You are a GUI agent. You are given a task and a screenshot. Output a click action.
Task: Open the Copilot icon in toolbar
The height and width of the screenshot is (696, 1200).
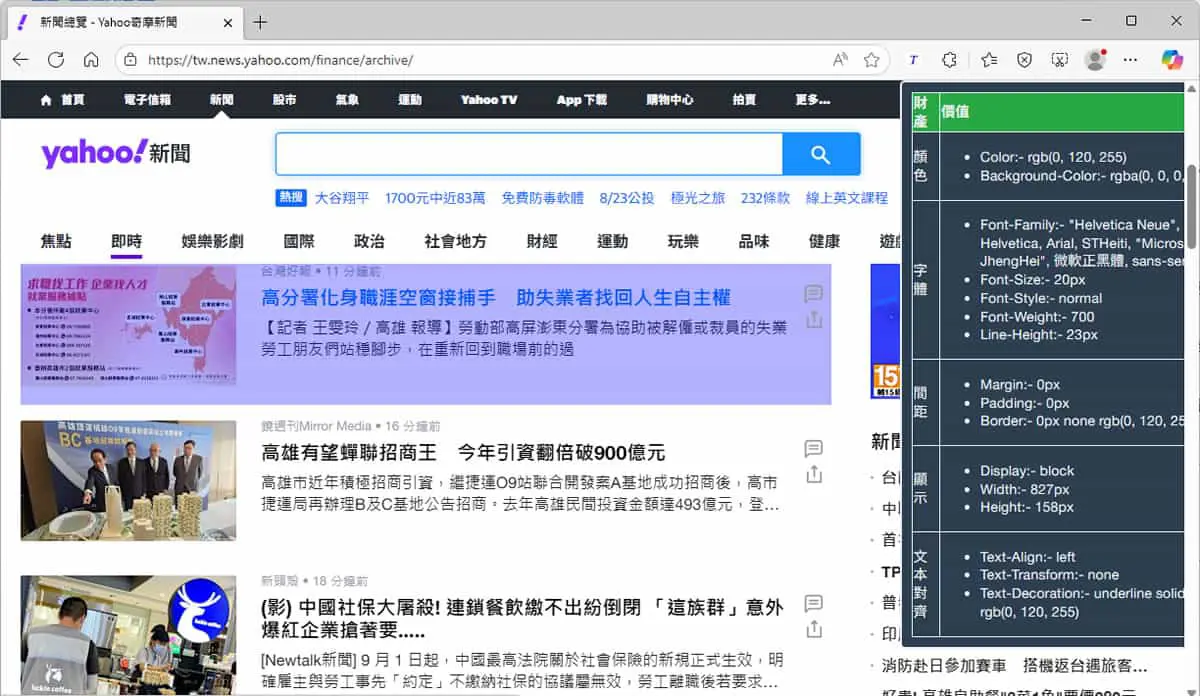point(1172,60)
